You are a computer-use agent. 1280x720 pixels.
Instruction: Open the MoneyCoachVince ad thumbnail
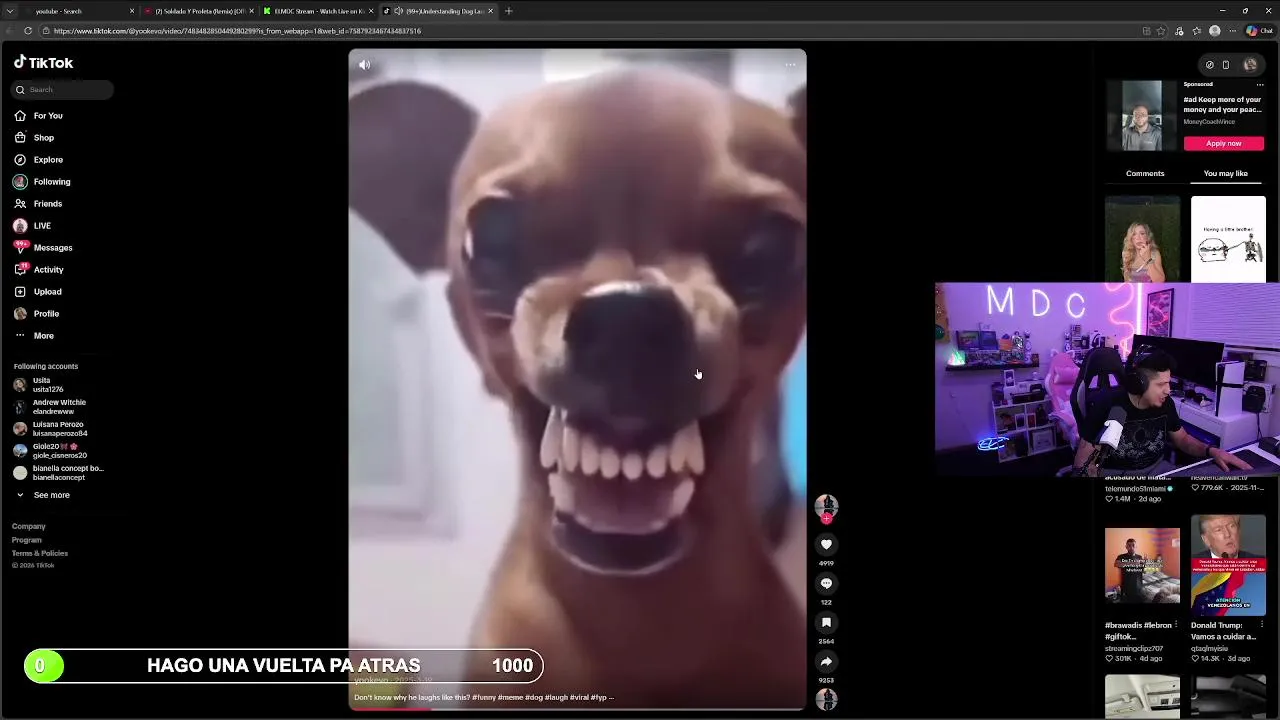click(1142, 115)
